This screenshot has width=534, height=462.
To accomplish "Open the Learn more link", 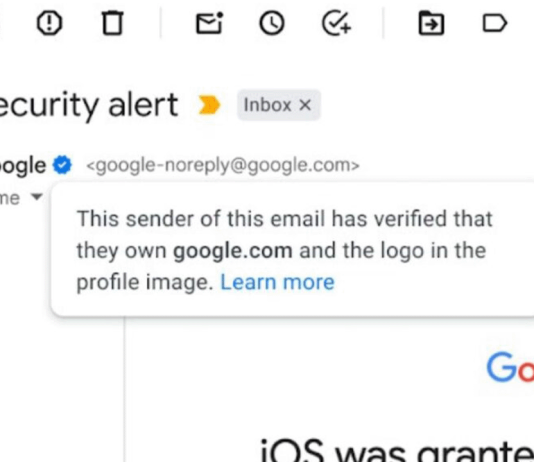I will pyautogui.click(x=278, y=282).
